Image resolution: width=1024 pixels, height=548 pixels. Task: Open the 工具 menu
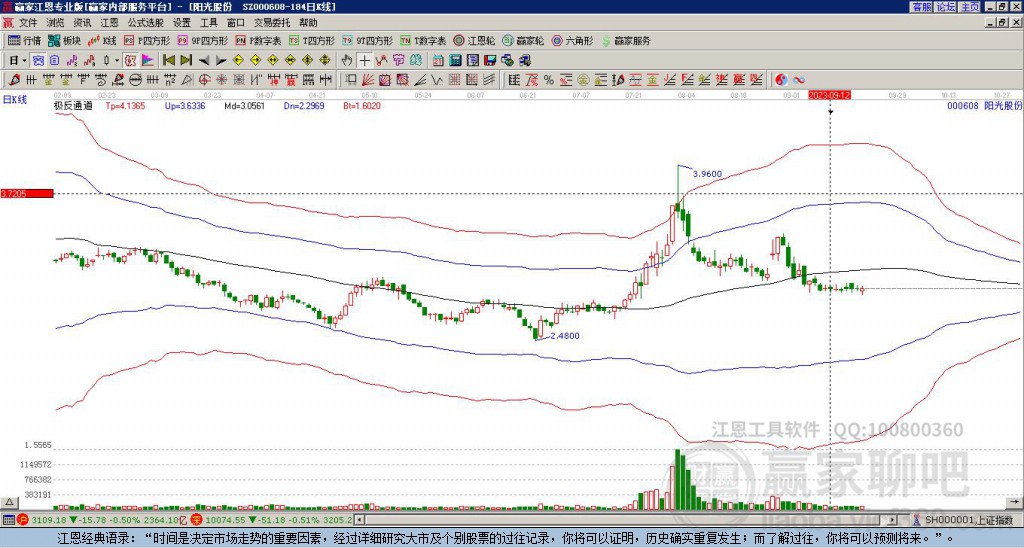pyautogui.click(x=209, y=23)
